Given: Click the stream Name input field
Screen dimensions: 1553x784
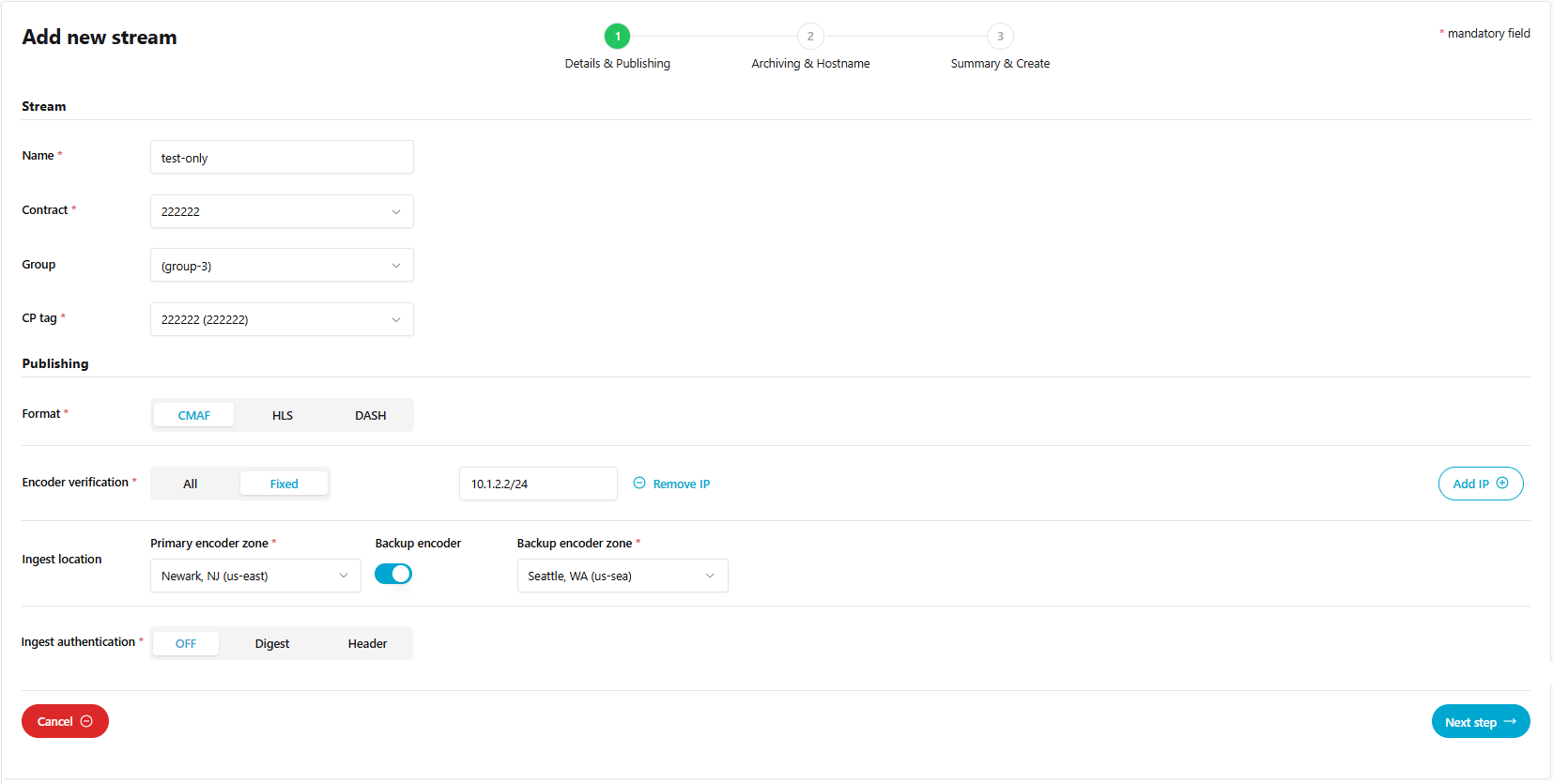Looking at the screenshot, I should click(282, 158).
